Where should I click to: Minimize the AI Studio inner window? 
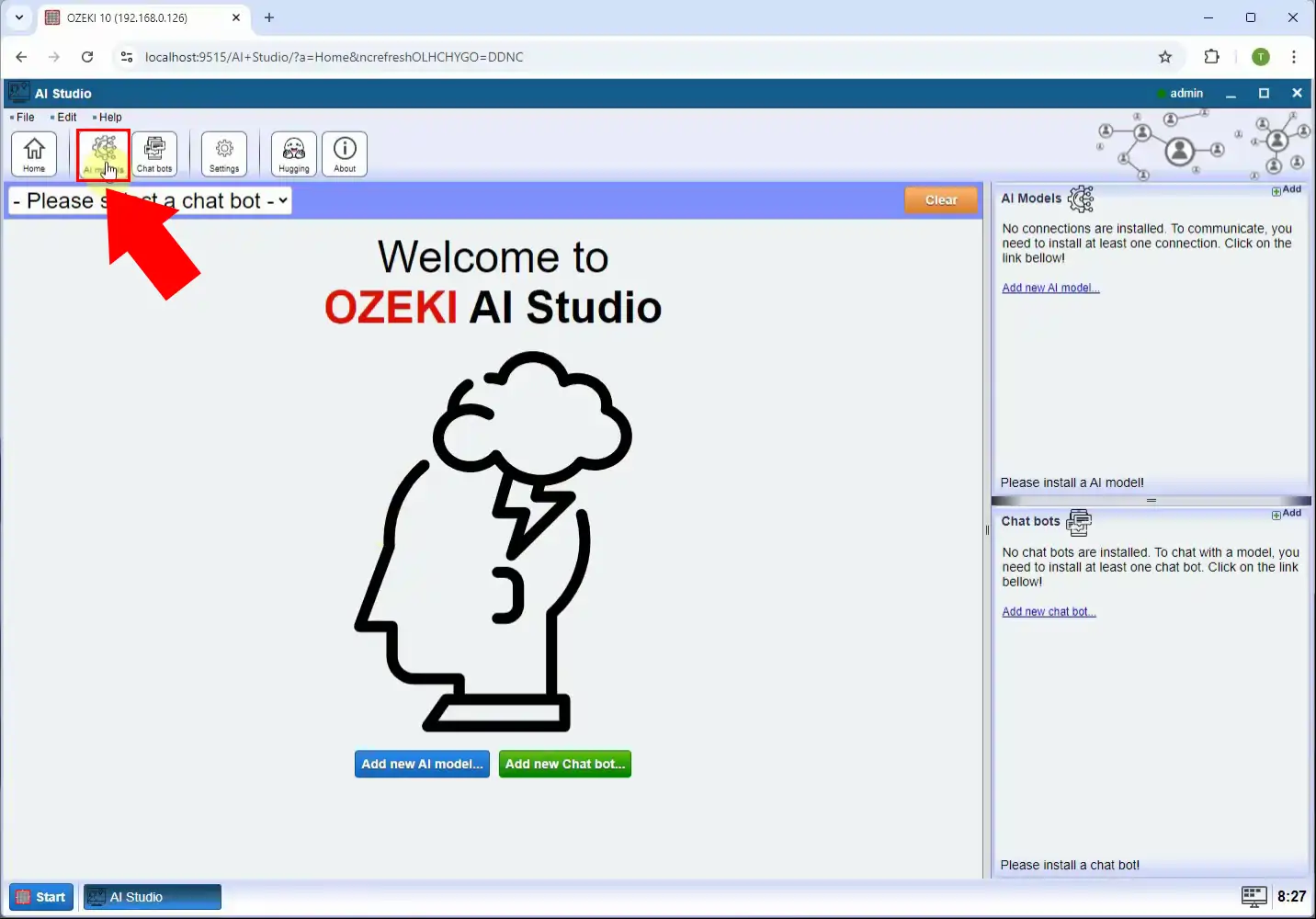point(1231,94)
